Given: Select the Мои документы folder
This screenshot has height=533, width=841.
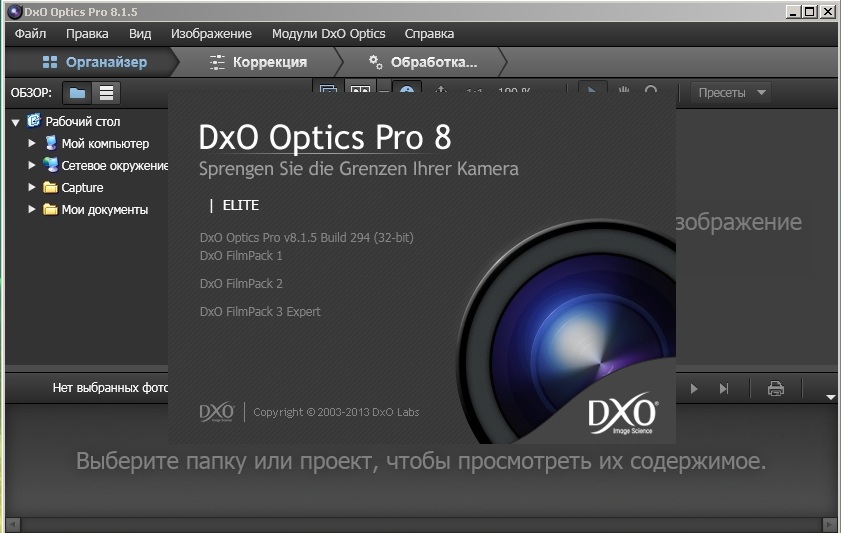Looking at the screenshot, I should 105,210.
